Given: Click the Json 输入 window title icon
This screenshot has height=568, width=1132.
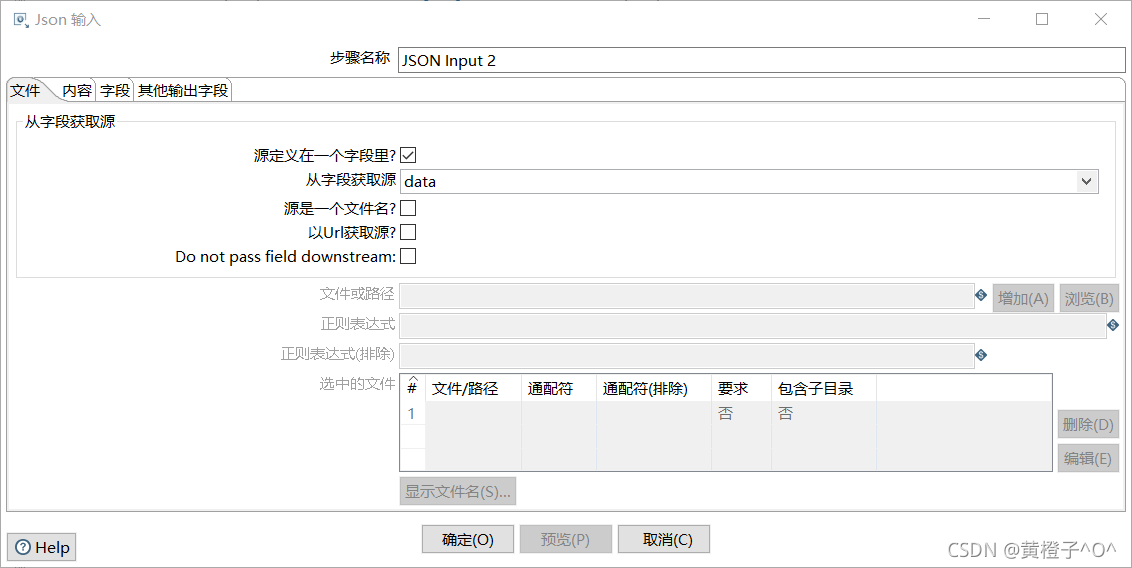Looking at the screenshot, I should [21, 19].
